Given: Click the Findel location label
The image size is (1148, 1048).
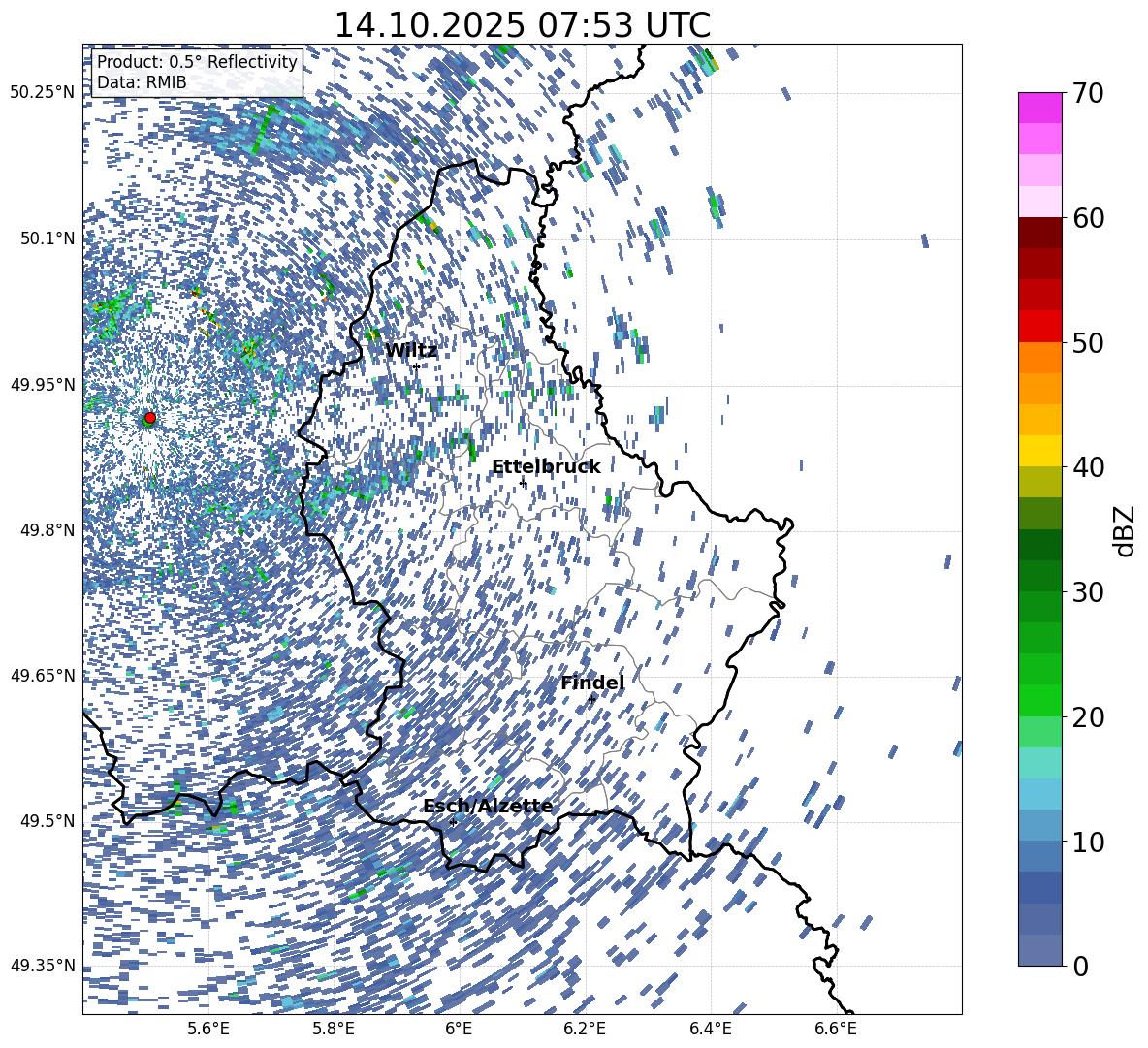Looking at the screenshot, I should 592,683.
